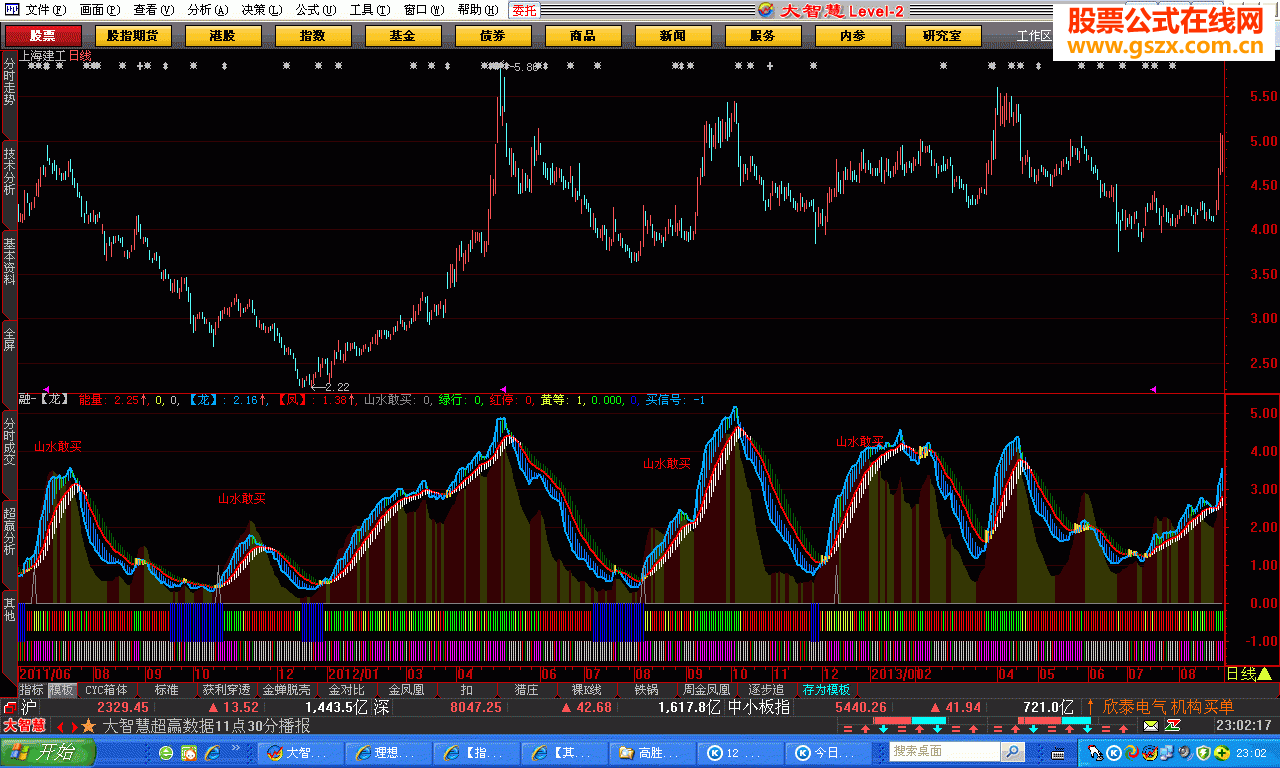Click the star icon beside the news ticker
The height and width of the screenshot is (768, 1280).
(89, 726)
